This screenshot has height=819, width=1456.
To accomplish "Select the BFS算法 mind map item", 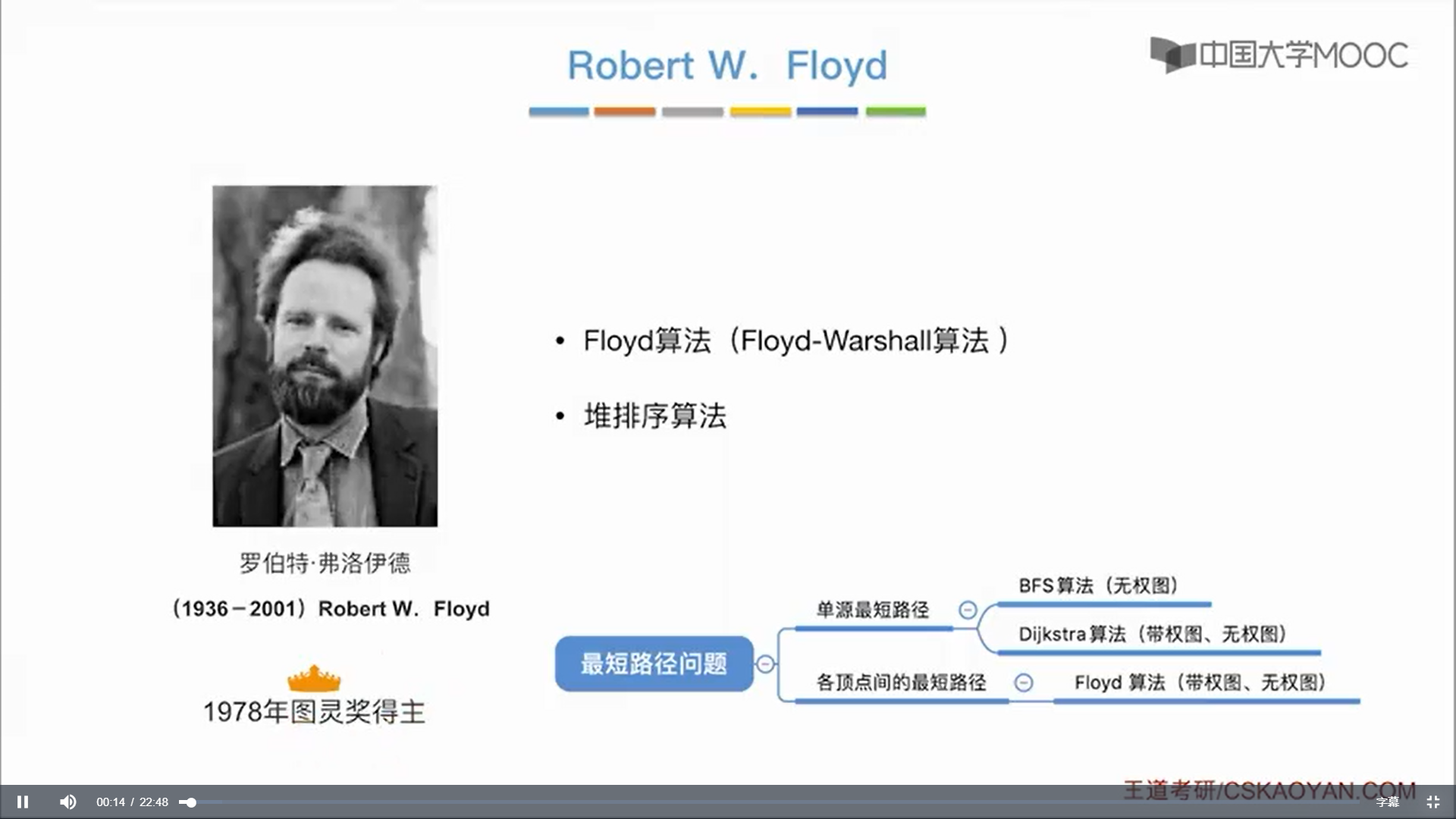I will (1097, 585).
